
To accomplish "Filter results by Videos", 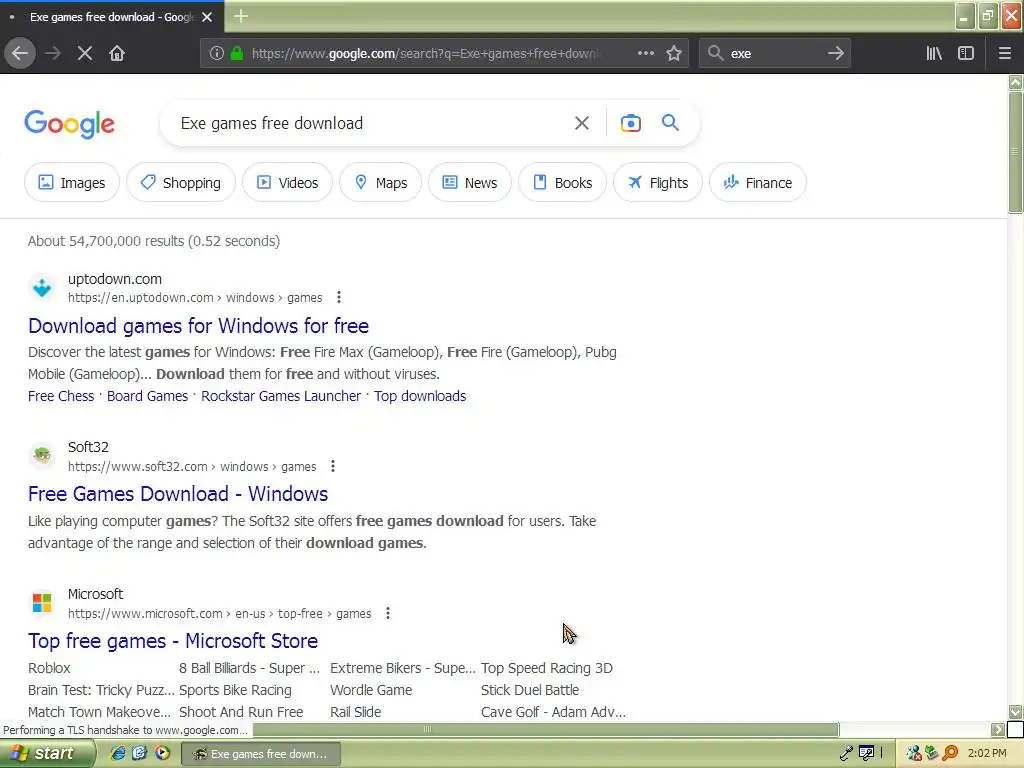I will [x=287, y=183].
